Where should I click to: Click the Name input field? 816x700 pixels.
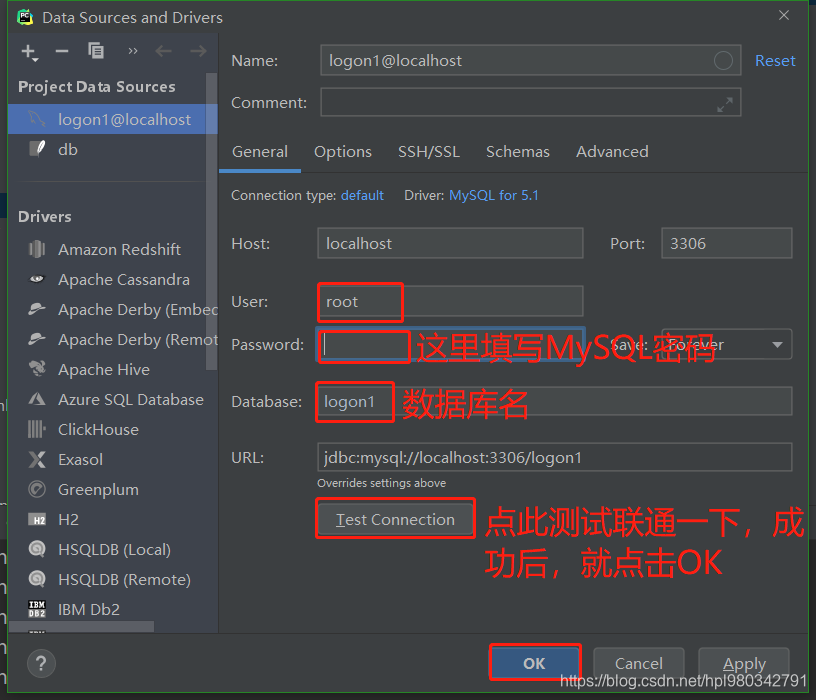click(530, 60)
